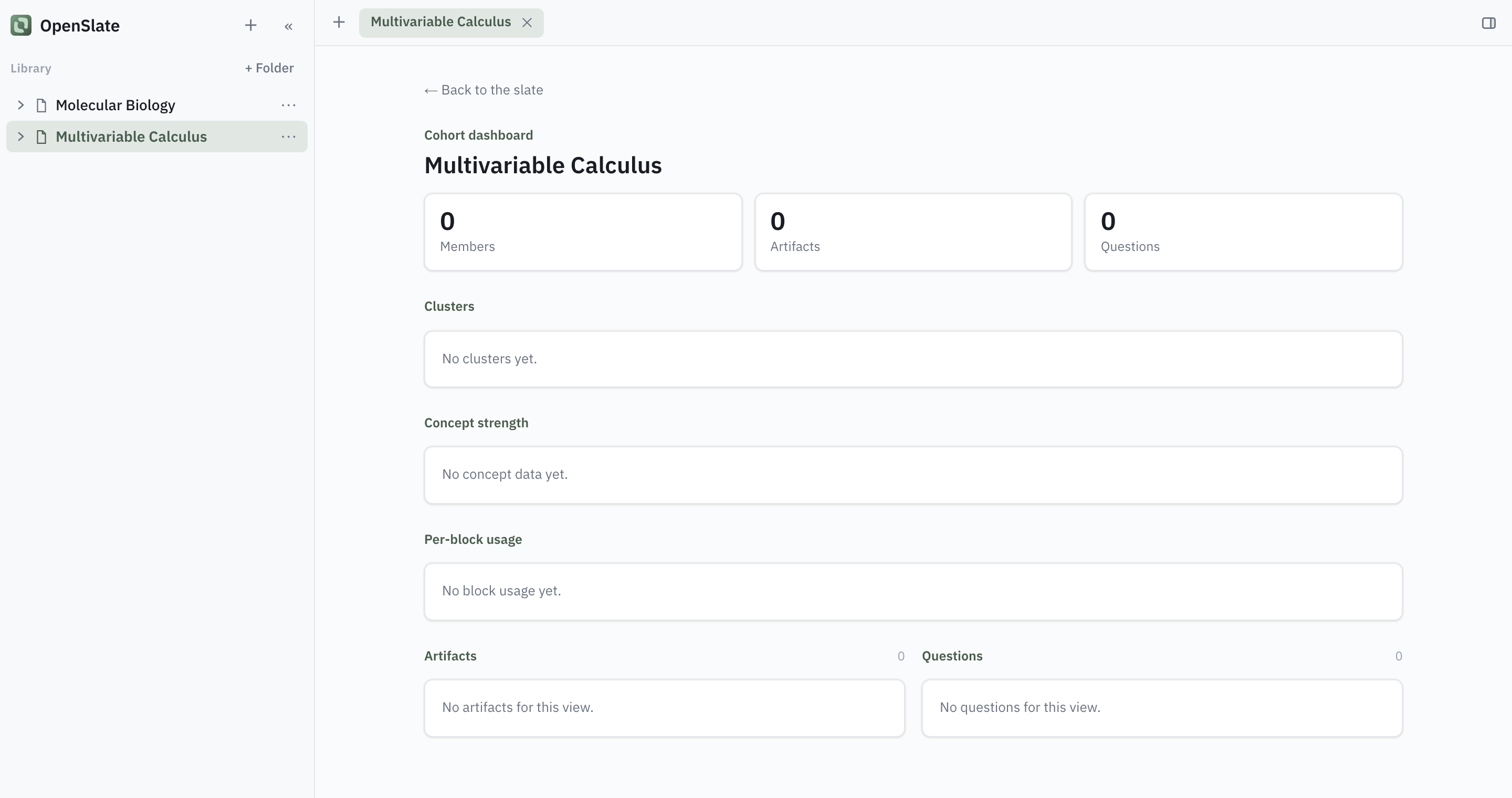Go back to the slate
The image size is (1512, 798).
tap(484, 90)
